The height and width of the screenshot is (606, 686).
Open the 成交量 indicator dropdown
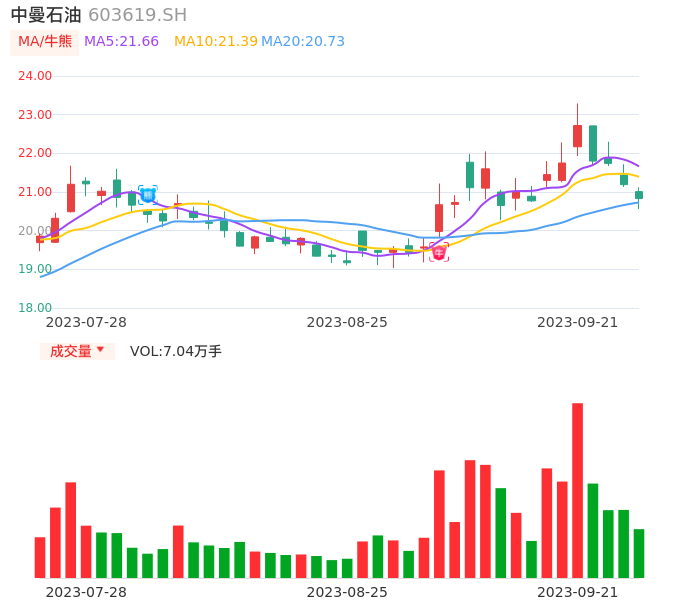click(x=77, y=351)
